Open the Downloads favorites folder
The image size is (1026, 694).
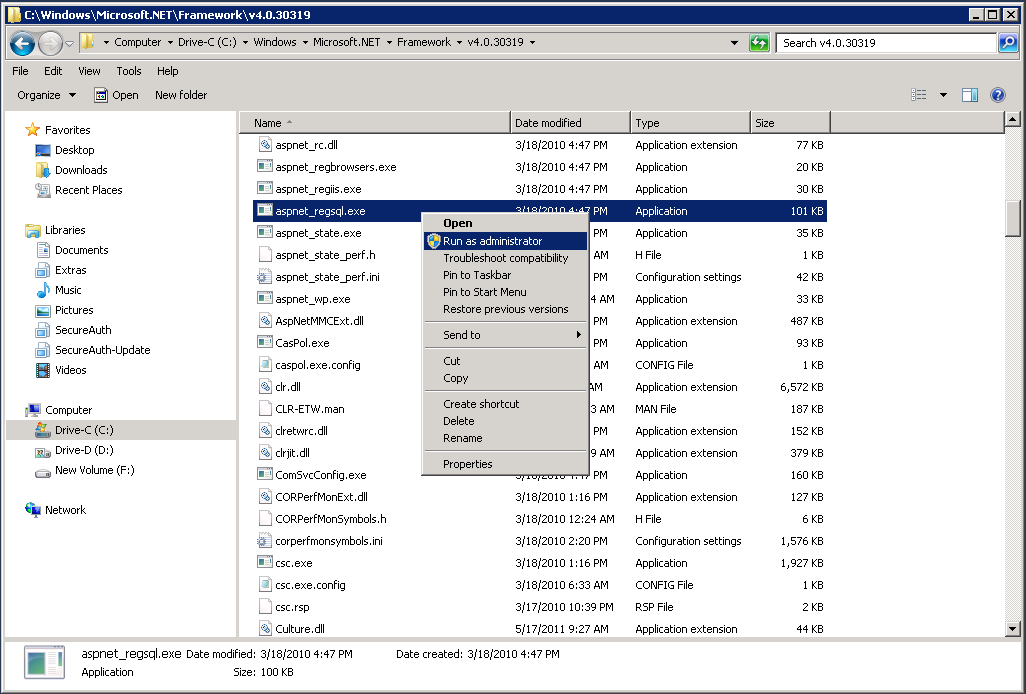(81, 170)
